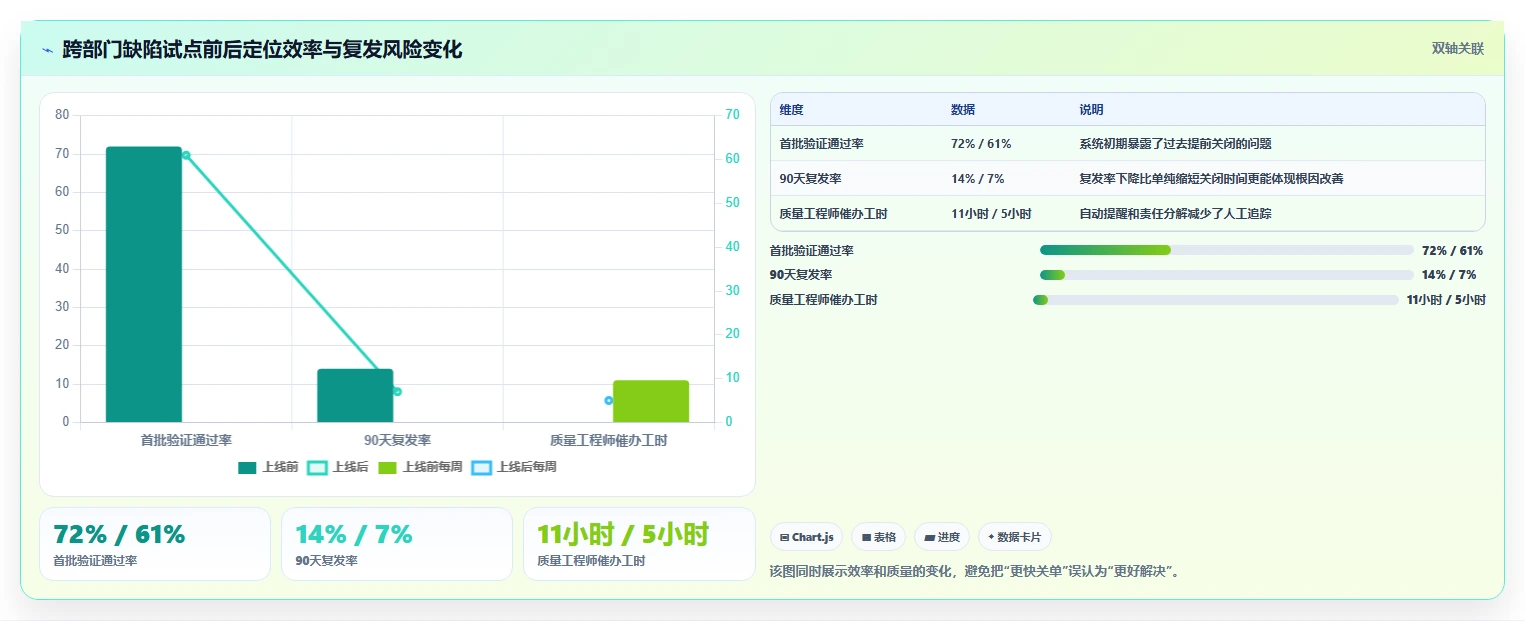The width and height of the screenshot is (1525, 621).
Task: Click the 数据卡片 tag button
Action: click(x=1015, y=537)
